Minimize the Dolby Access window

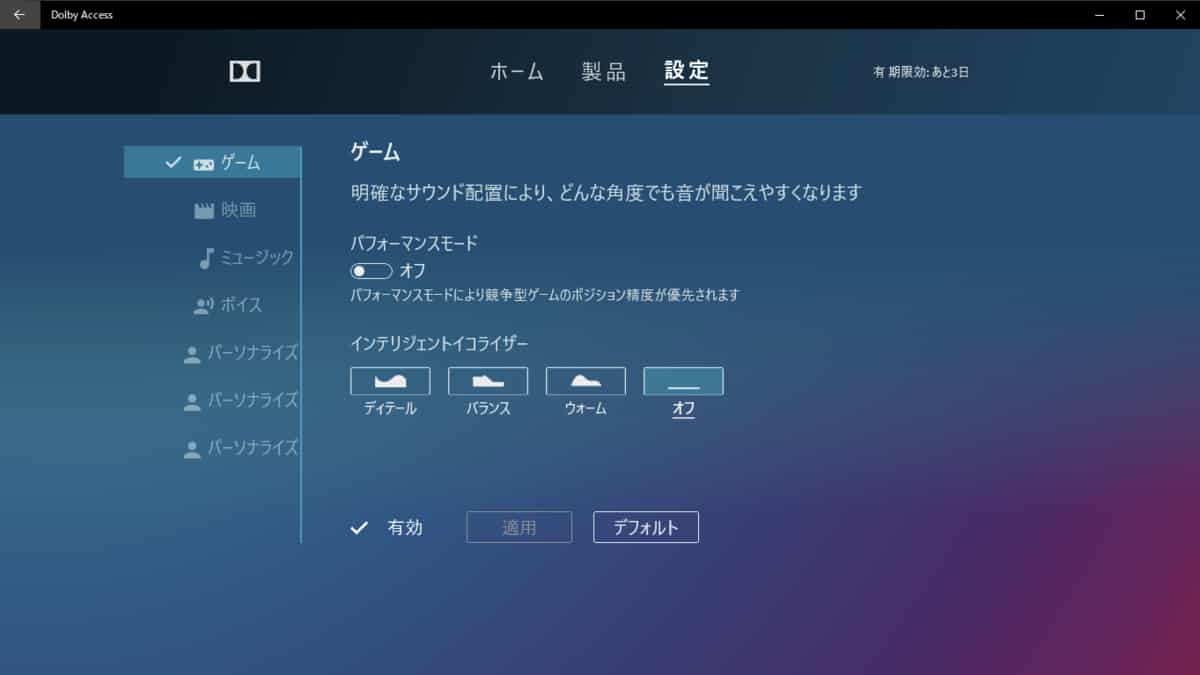coord(1099,14)
